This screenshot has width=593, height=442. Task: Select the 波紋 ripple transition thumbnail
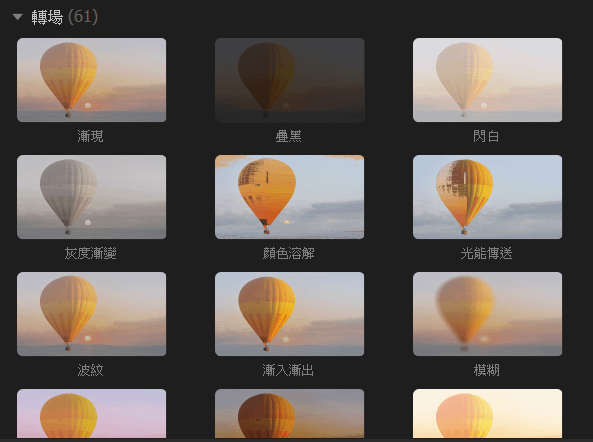click(x=92, y=314)
